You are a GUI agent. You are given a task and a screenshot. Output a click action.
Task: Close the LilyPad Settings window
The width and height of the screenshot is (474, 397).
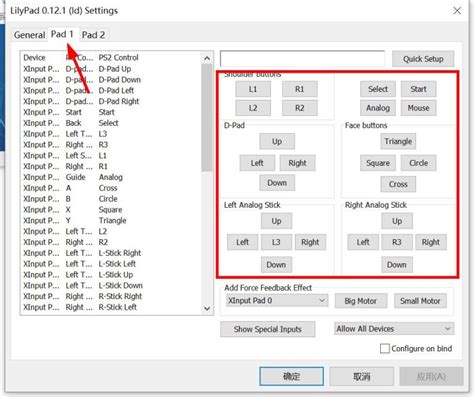[x=457, y=11]
